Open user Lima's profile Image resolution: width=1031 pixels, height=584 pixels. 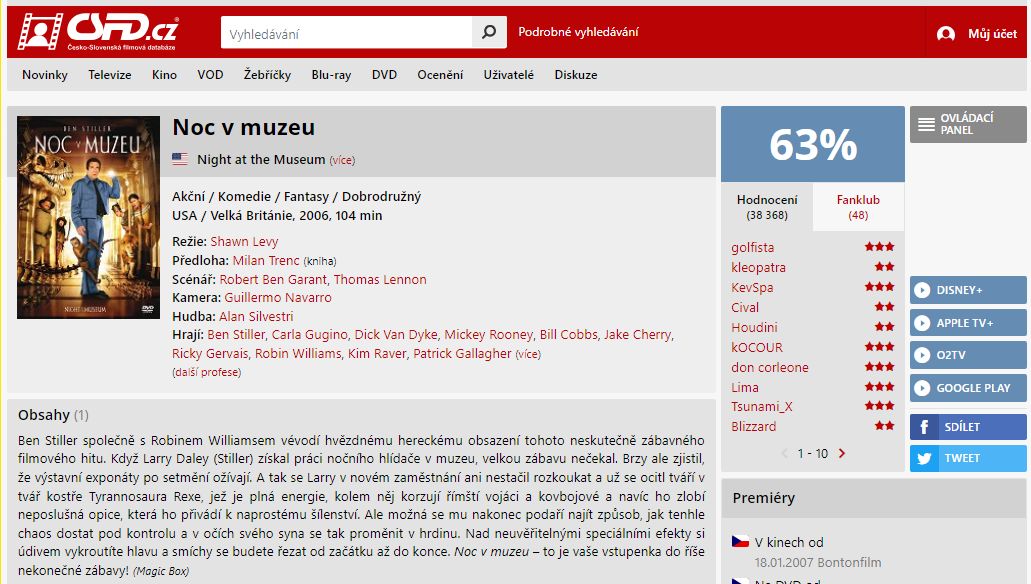[744, 387]
